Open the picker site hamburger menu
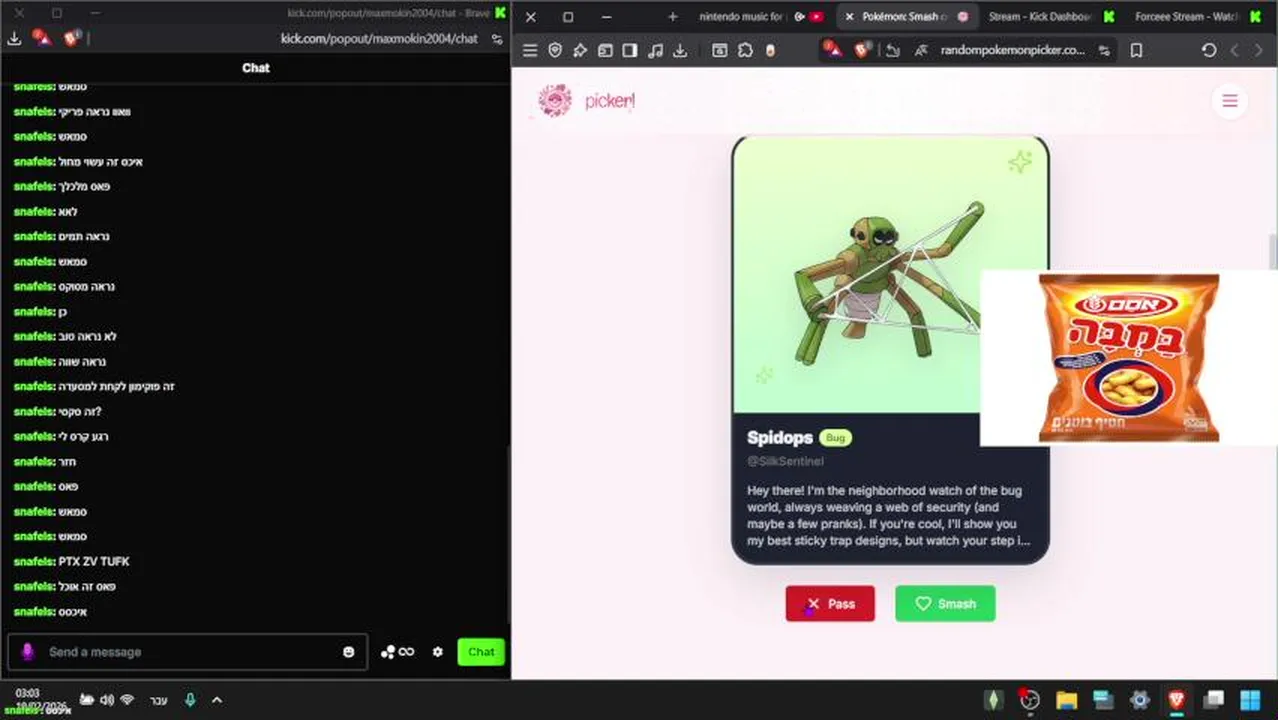1278x720 pixels. [x=1230, y=101]
